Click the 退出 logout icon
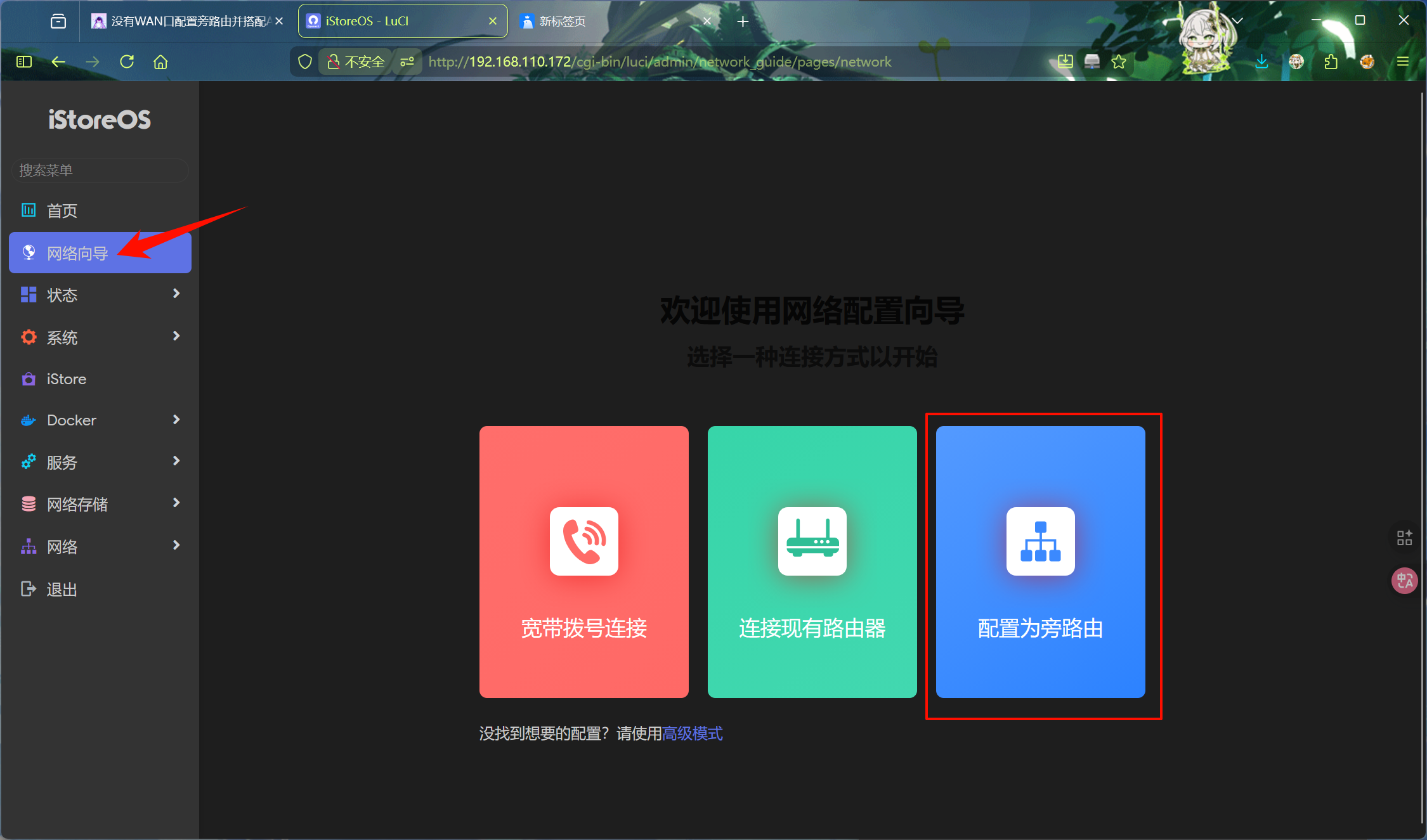Image resolution: width=1427 pixels, height=840 pixels. pos(29,589)
